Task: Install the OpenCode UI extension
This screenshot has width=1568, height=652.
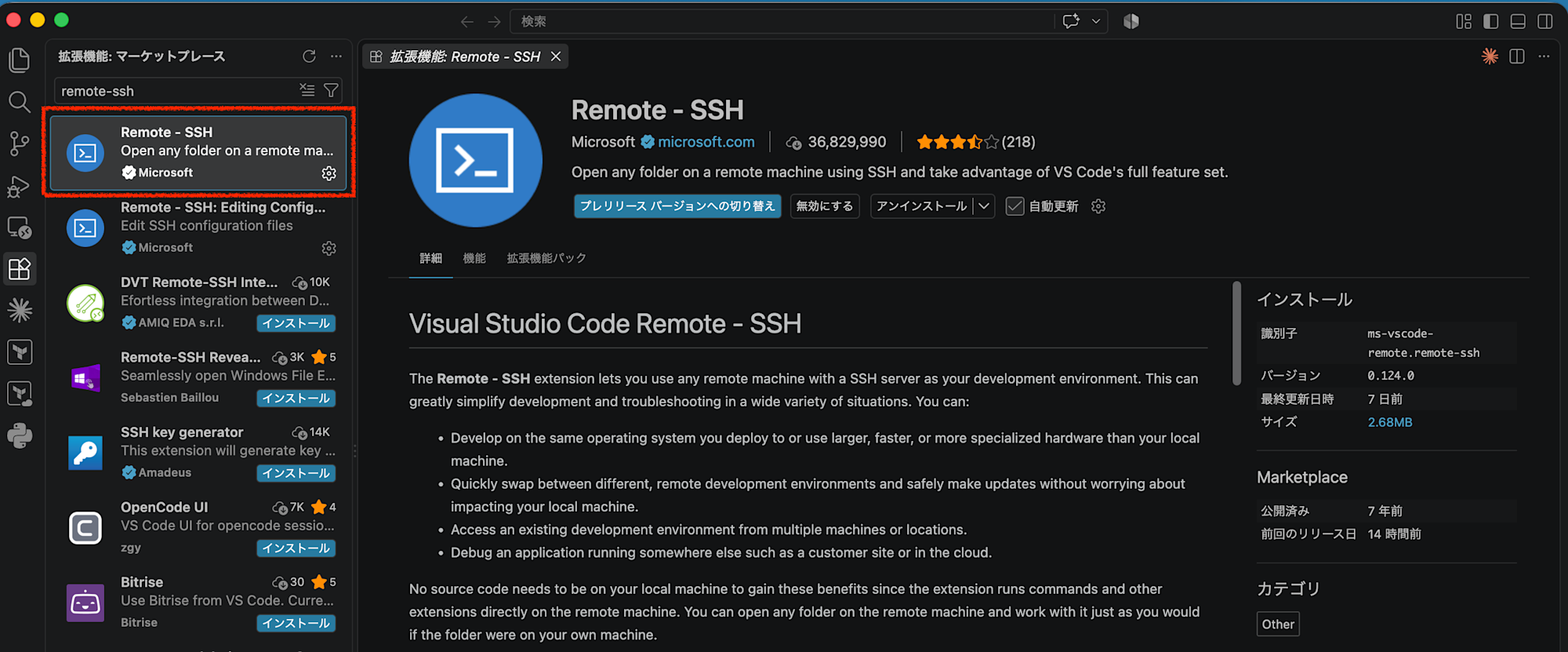Action: click(x=296, y=548)
